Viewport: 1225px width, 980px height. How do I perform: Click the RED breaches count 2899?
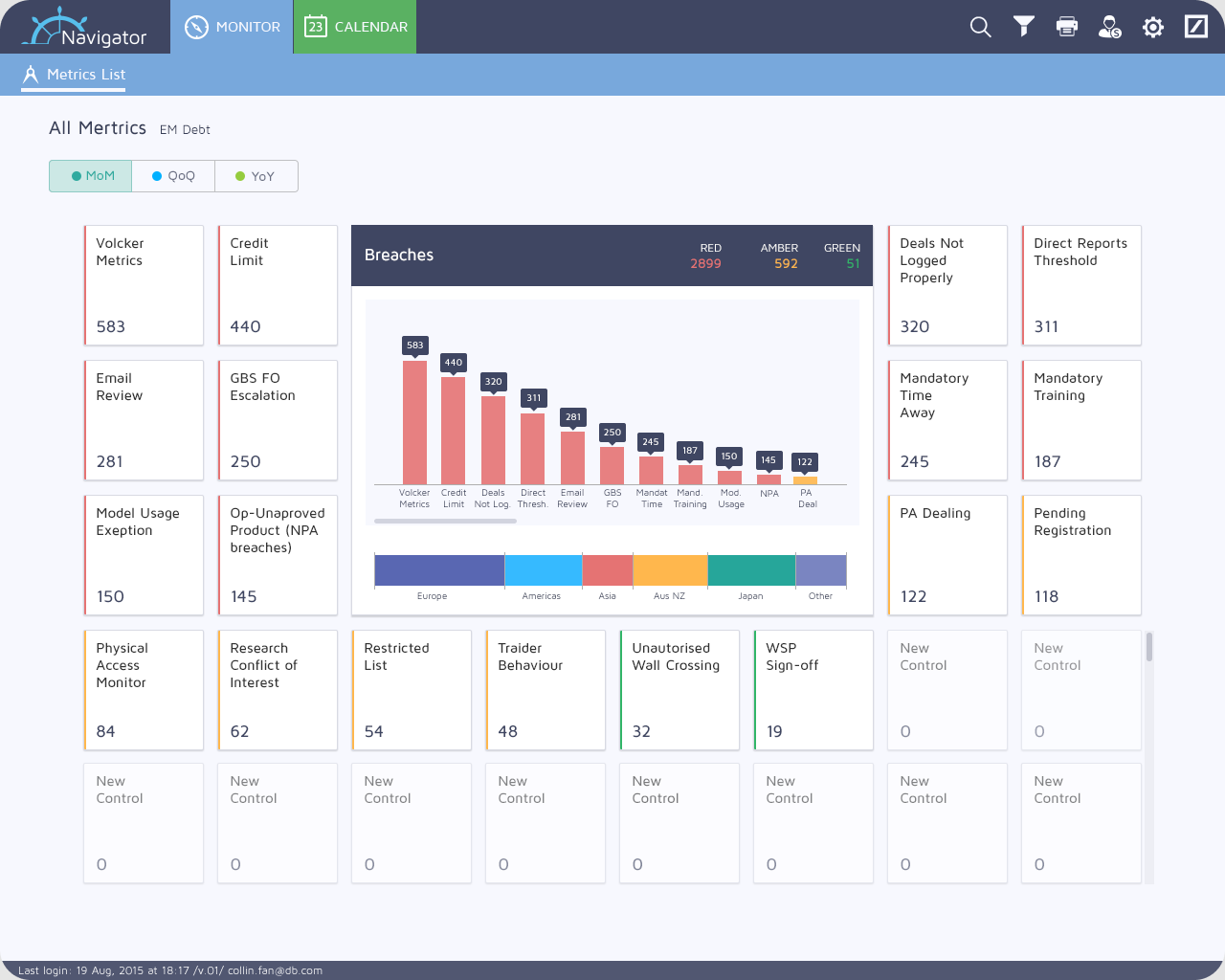[x=706, y=263]
